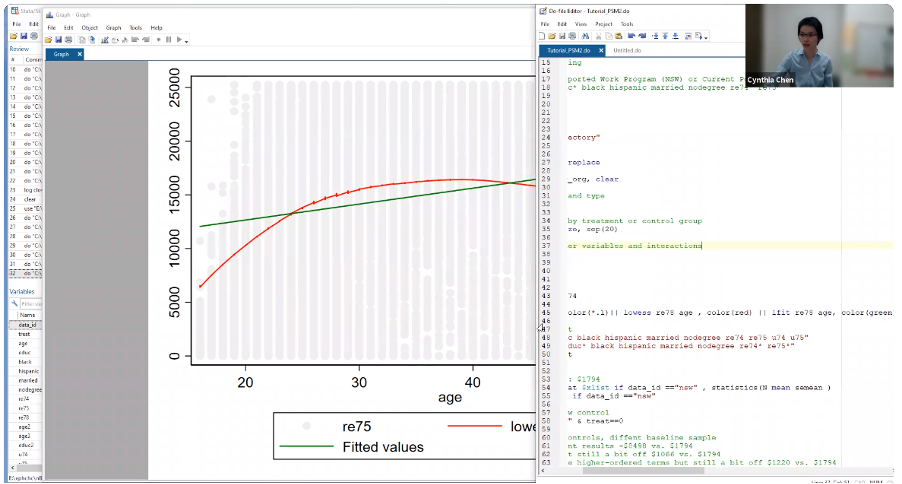The width and height of the screenshot is (902, 484).
Task: Close the Tutorial_PSM2.do tab
Action: (x=600, y=49)
